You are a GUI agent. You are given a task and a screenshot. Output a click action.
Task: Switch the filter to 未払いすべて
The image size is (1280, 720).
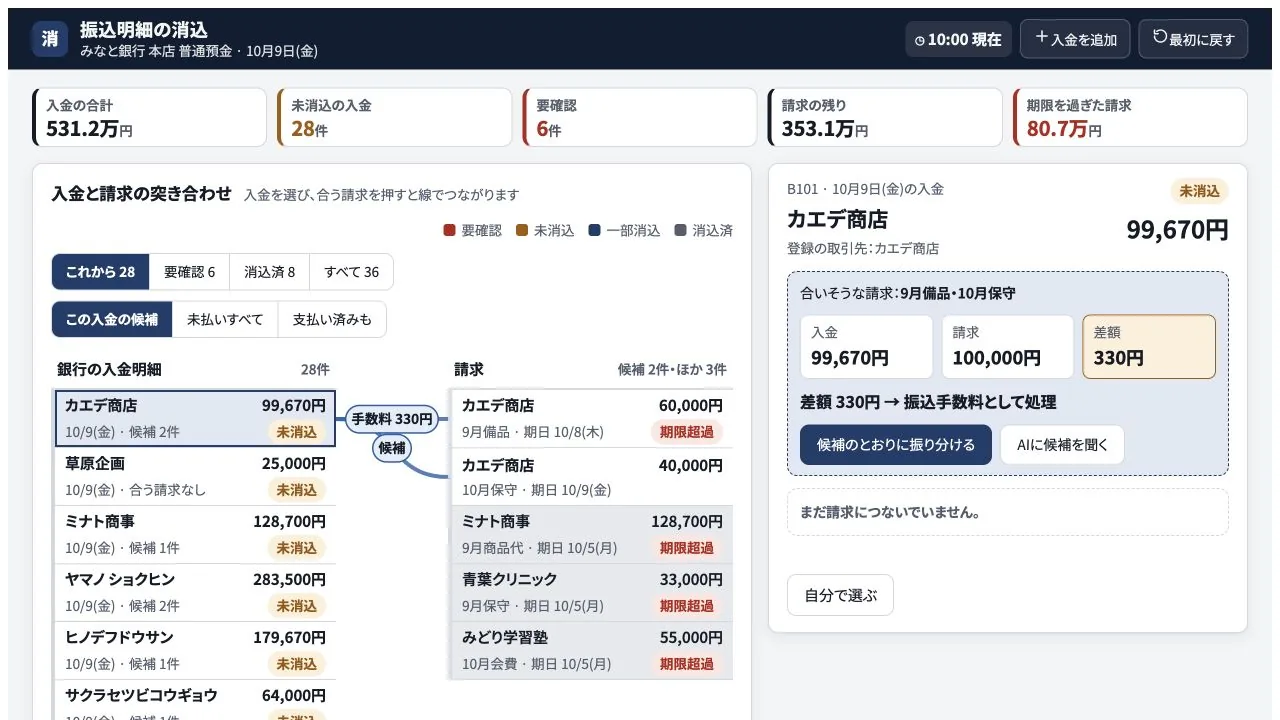225,320
